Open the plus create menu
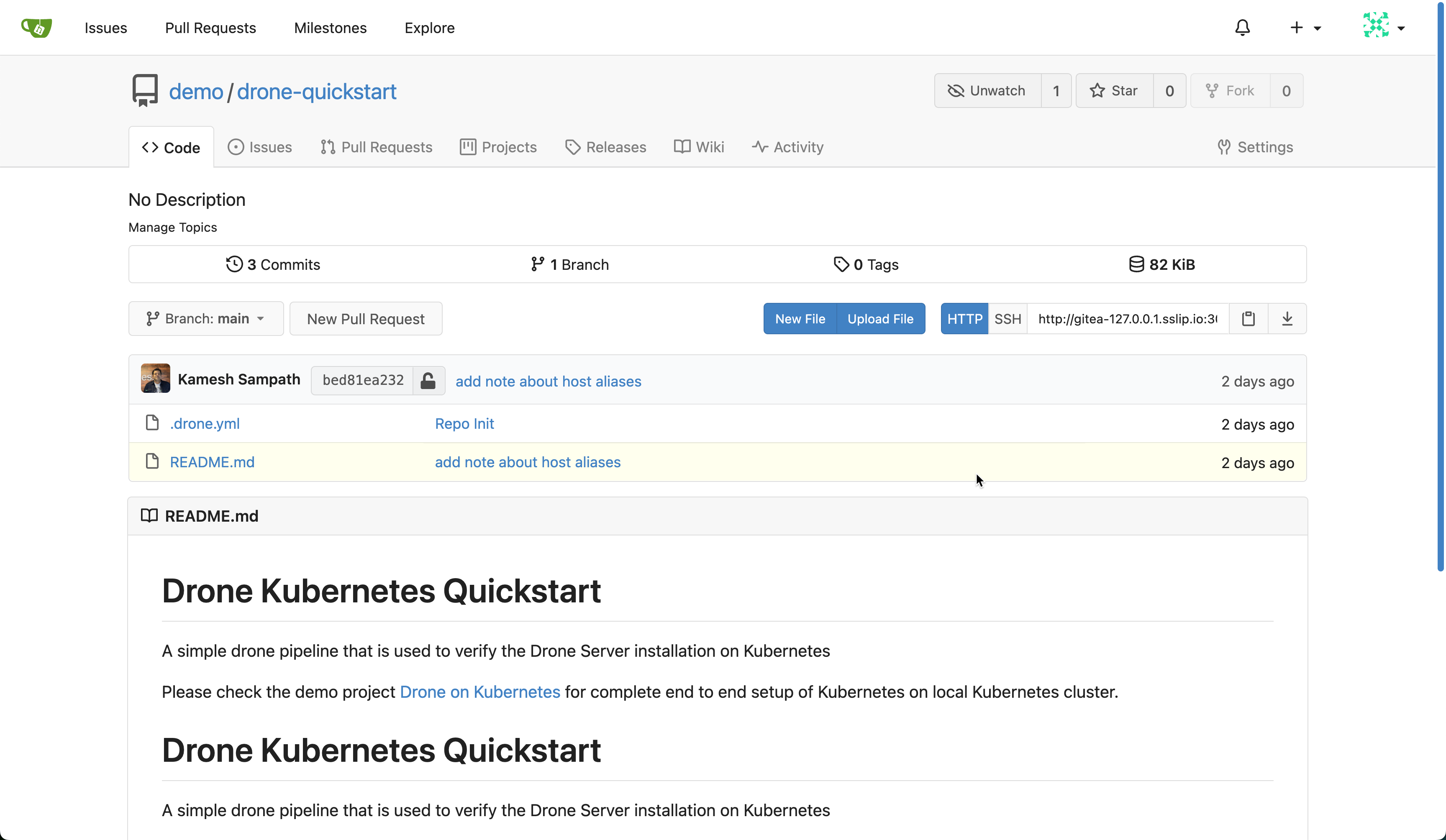The image size is (1446, 840). (x=1305, y=28)
